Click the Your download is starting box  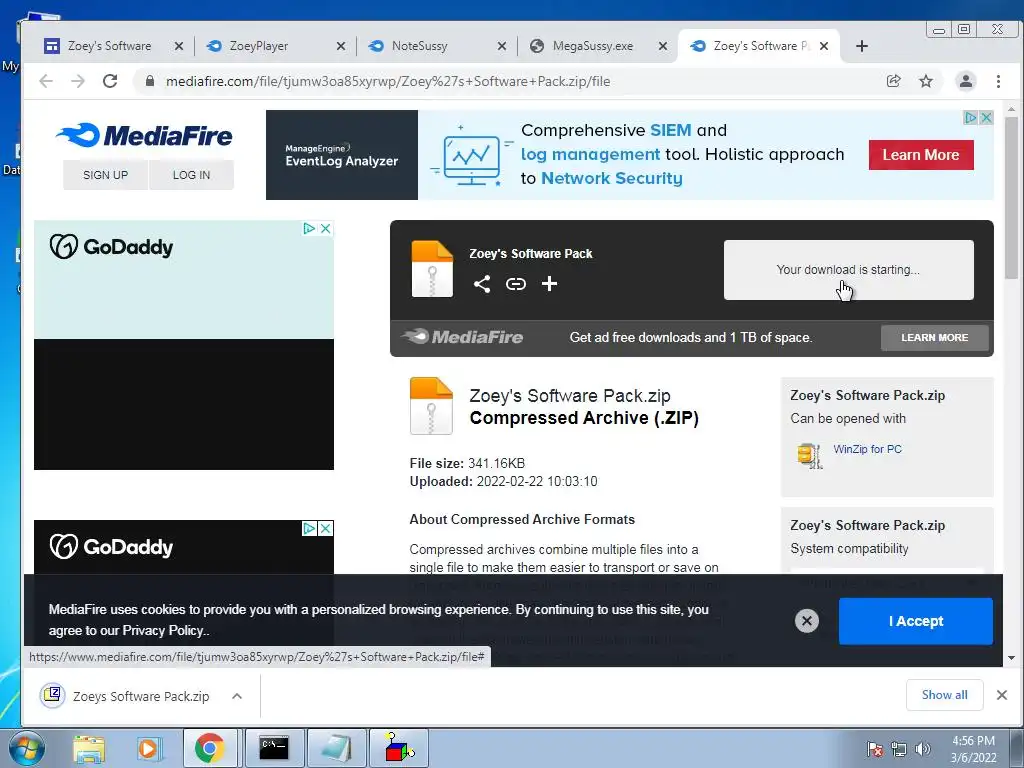[848, 270]
